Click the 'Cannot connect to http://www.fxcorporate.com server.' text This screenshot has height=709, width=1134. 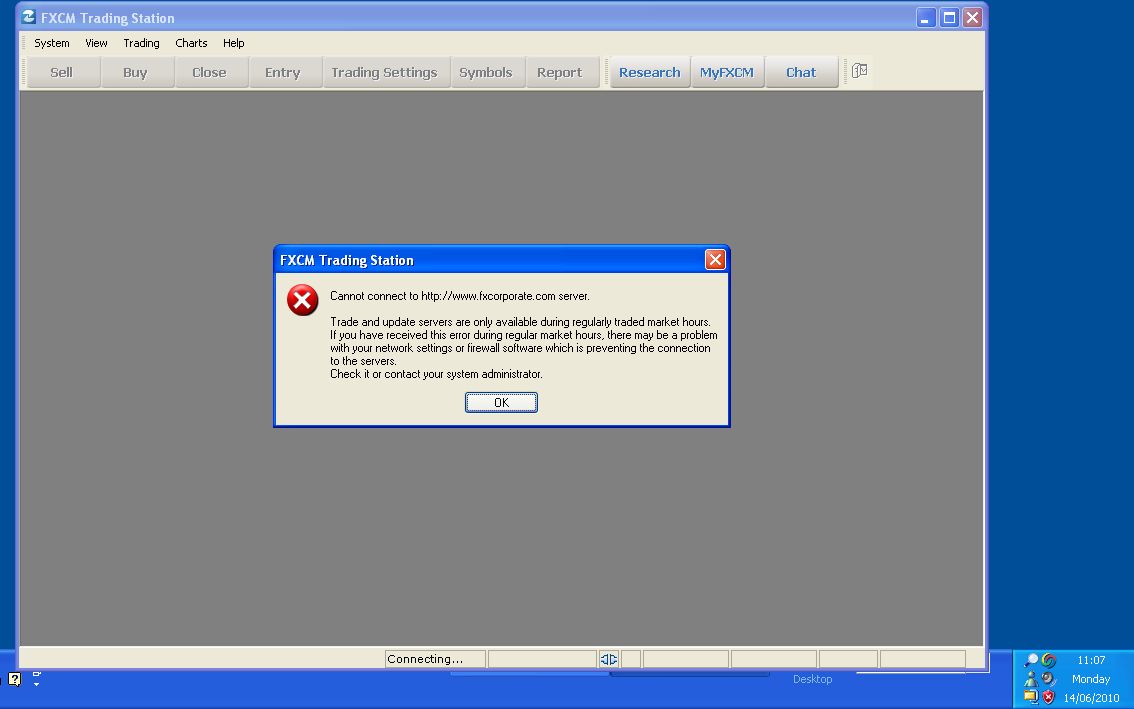pyautogui.click(x=459, y=296)
